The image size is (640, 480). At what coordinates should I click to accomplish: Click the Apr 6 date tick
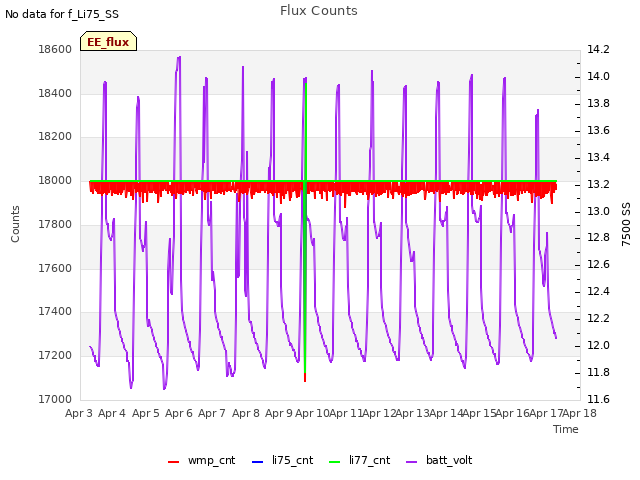[179, 413]
